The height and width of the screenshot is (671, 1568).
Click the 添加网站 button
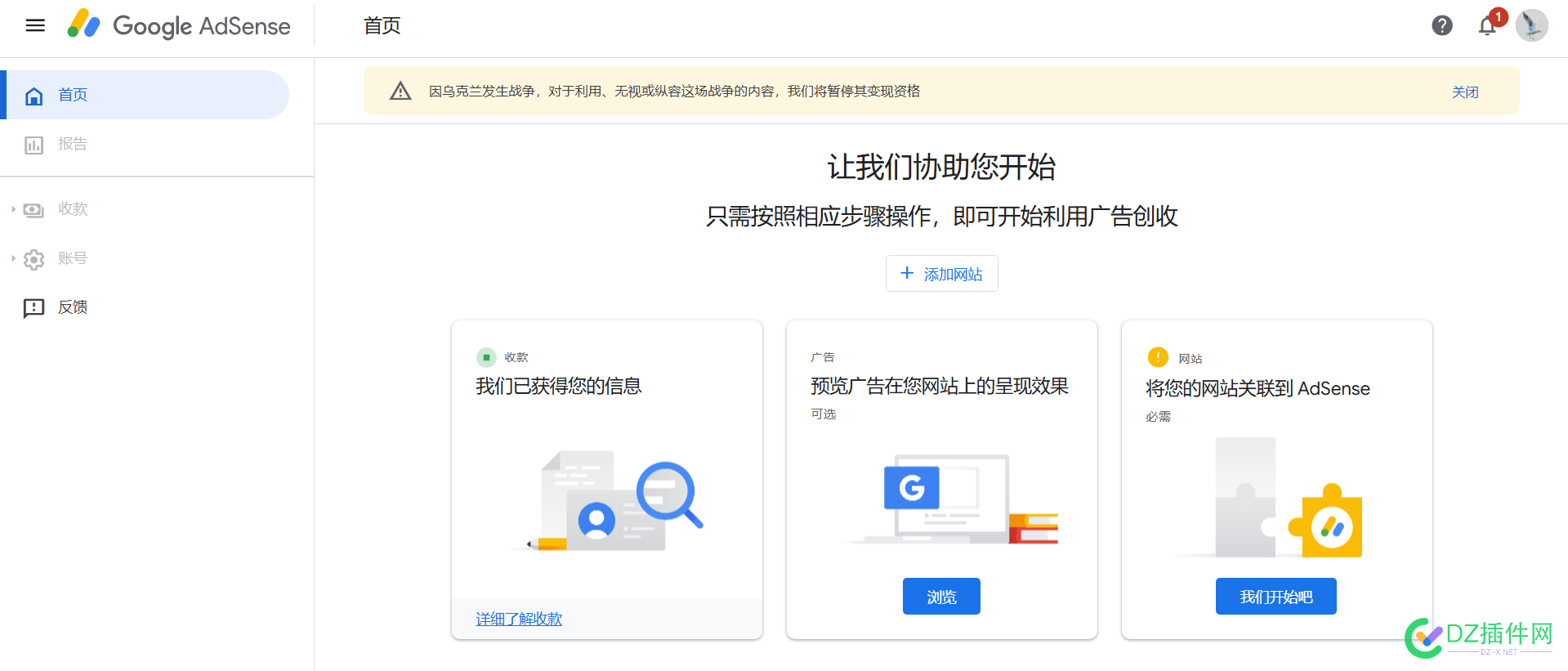click(x=941, y=274)
